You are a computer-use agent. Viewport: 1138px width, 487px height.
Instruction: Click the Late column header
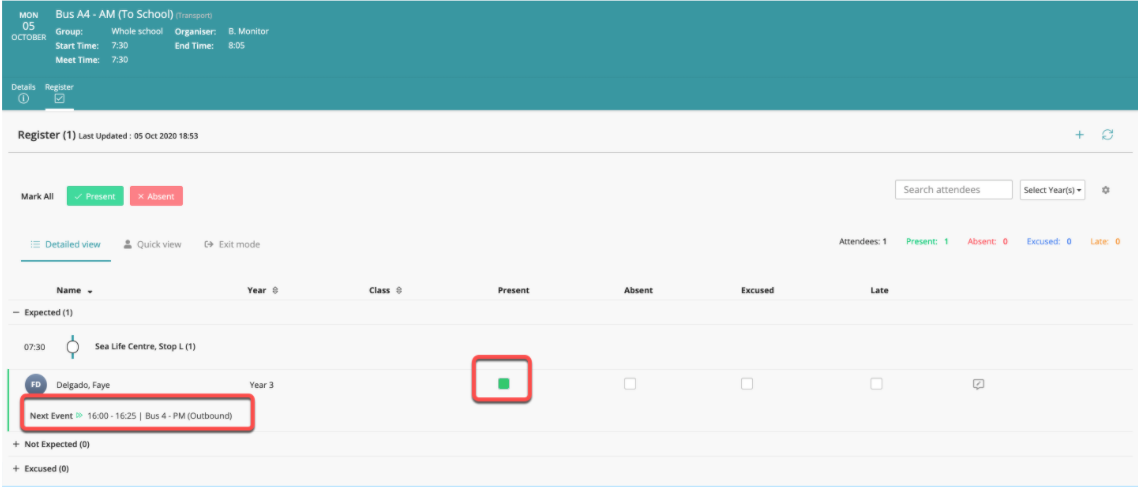coord(879,290)
